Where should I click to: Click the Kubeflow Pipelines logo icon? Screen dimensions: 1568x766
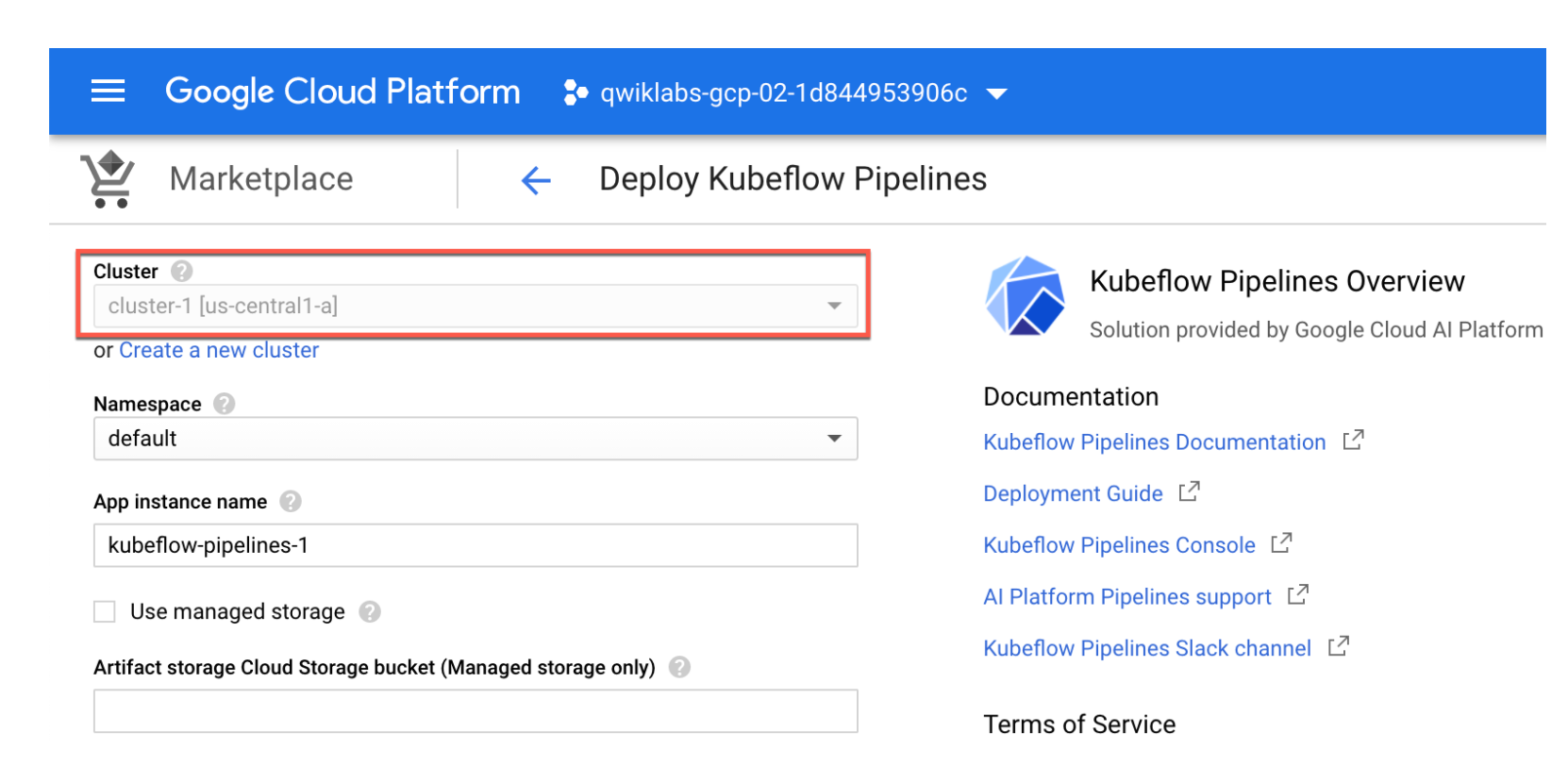point(1025,295)
